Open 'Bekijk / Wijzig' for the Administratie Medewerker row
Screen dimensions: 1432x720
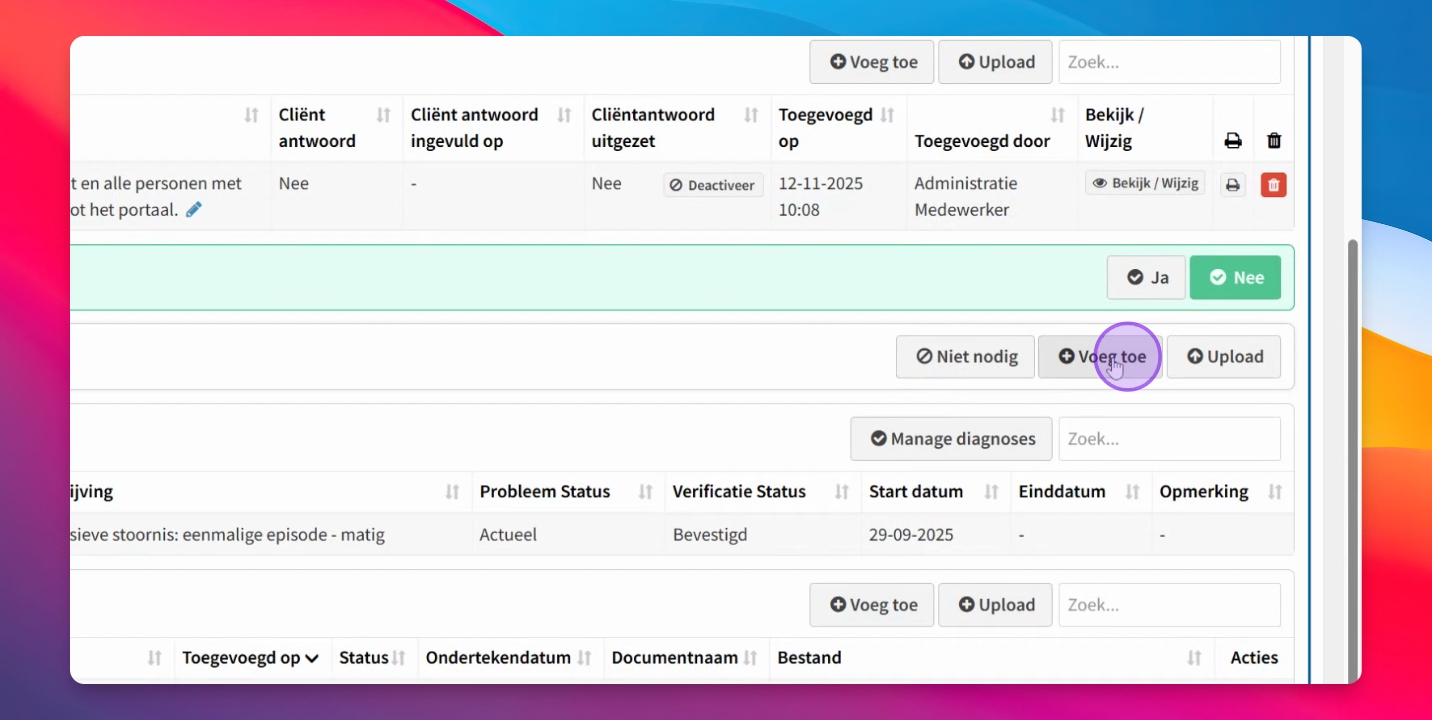click(x=1145, y=184)
